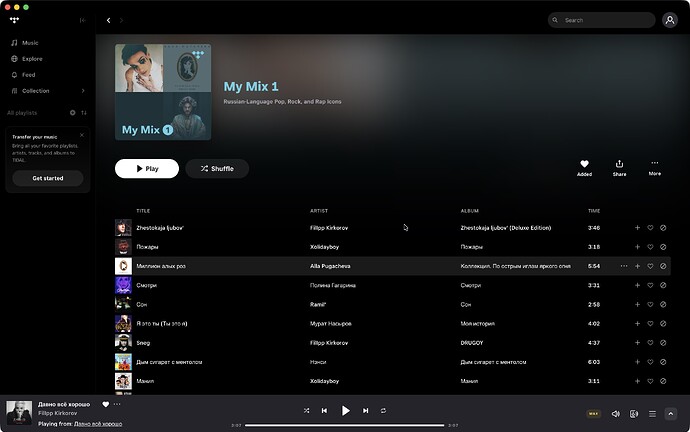Add Сон track to playlist

637,304
